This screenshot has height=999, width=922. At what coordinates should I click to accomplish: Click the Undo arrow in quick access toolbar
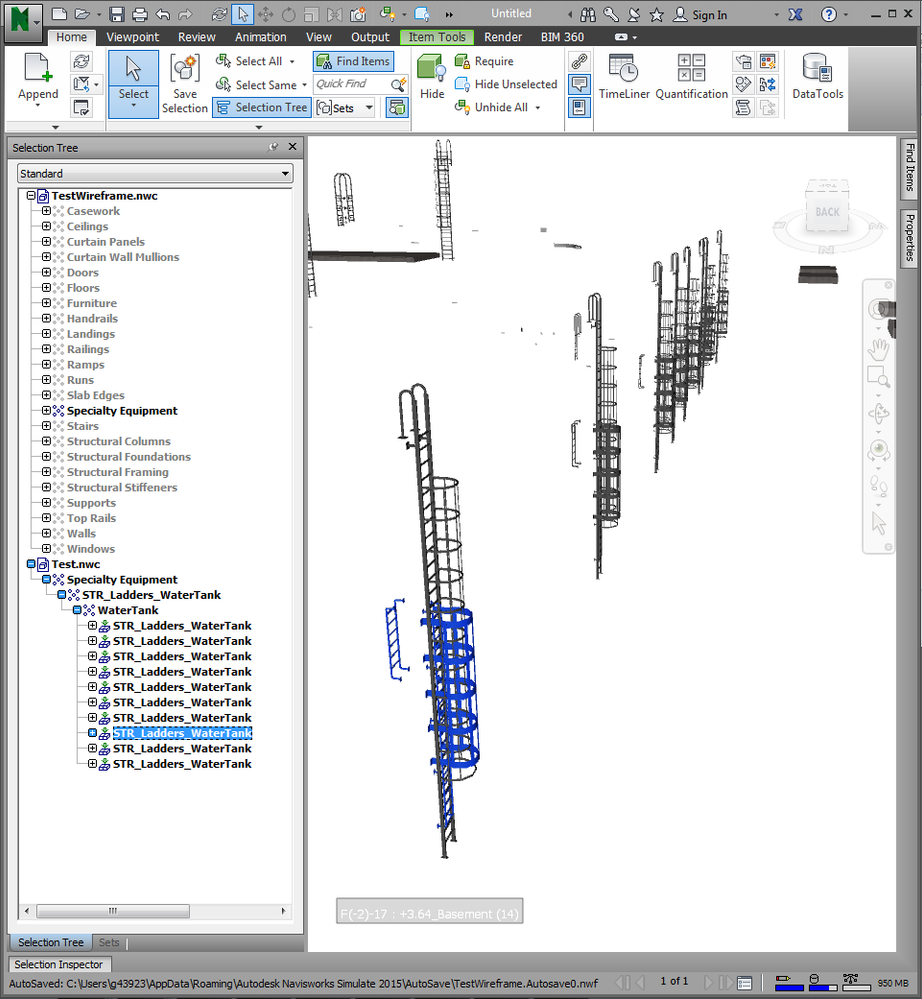point(162,14)
